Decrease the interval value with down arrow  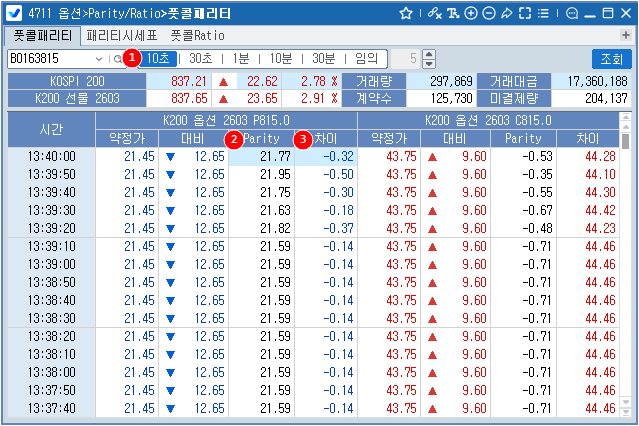click(x=430, y=63)
